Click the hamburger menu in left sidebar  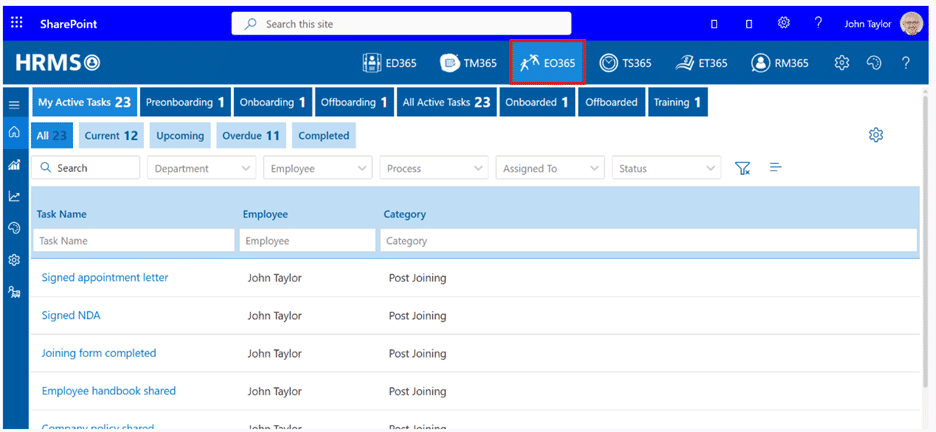pos(14,104)
